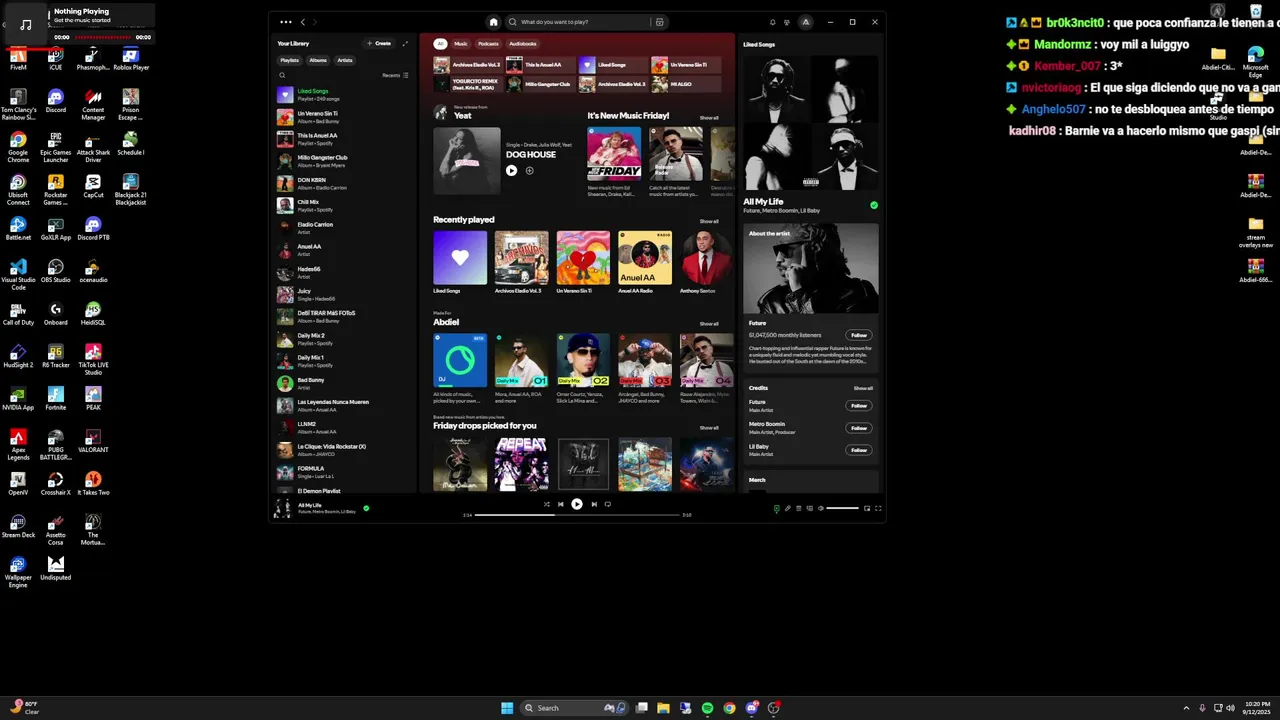Toggle saved check for All My Life in player bar

click(366, 508)
